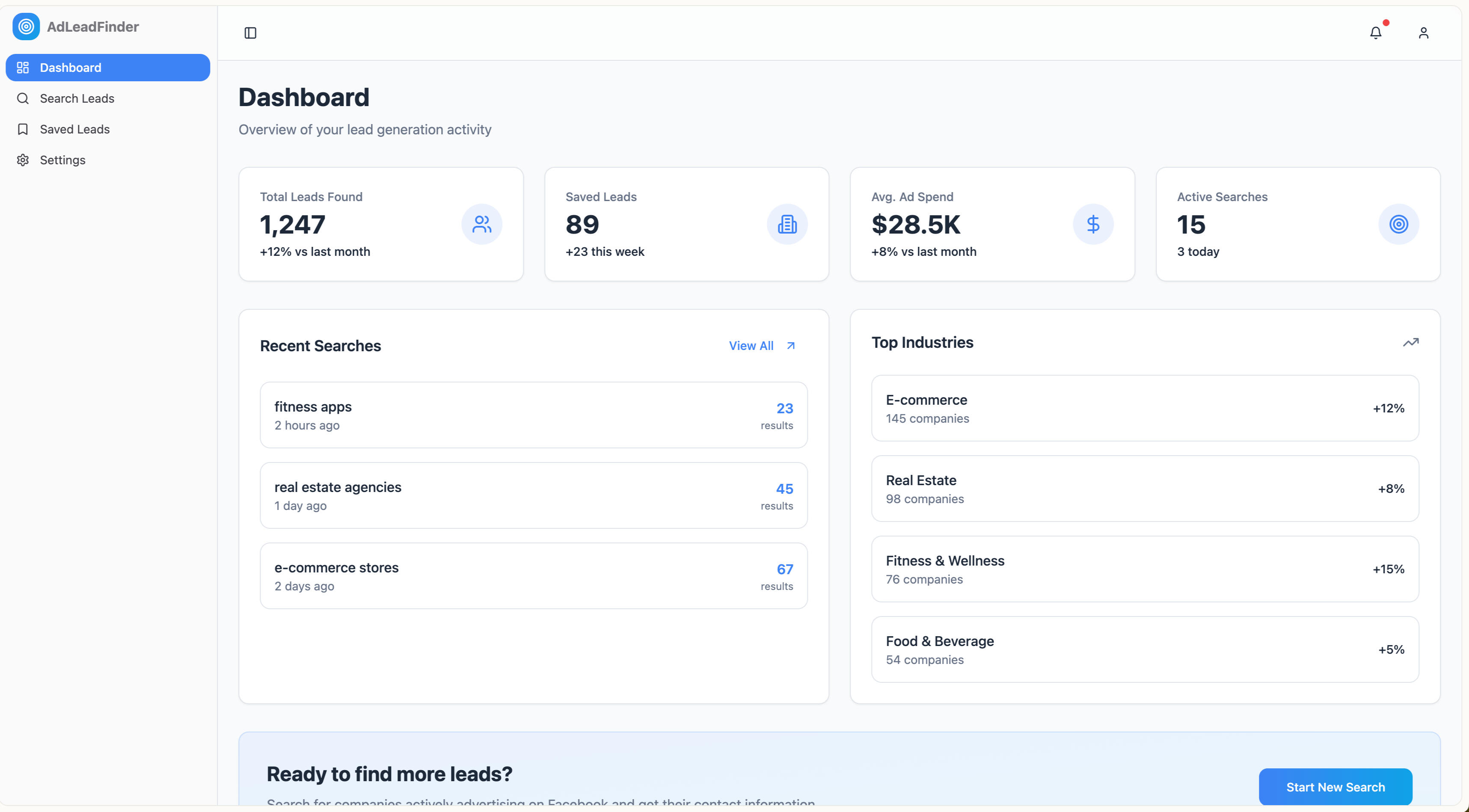Screen dimensions: 1469x812
Task: Open Saved Leads from the sidebar
Action: coord(75,130)
